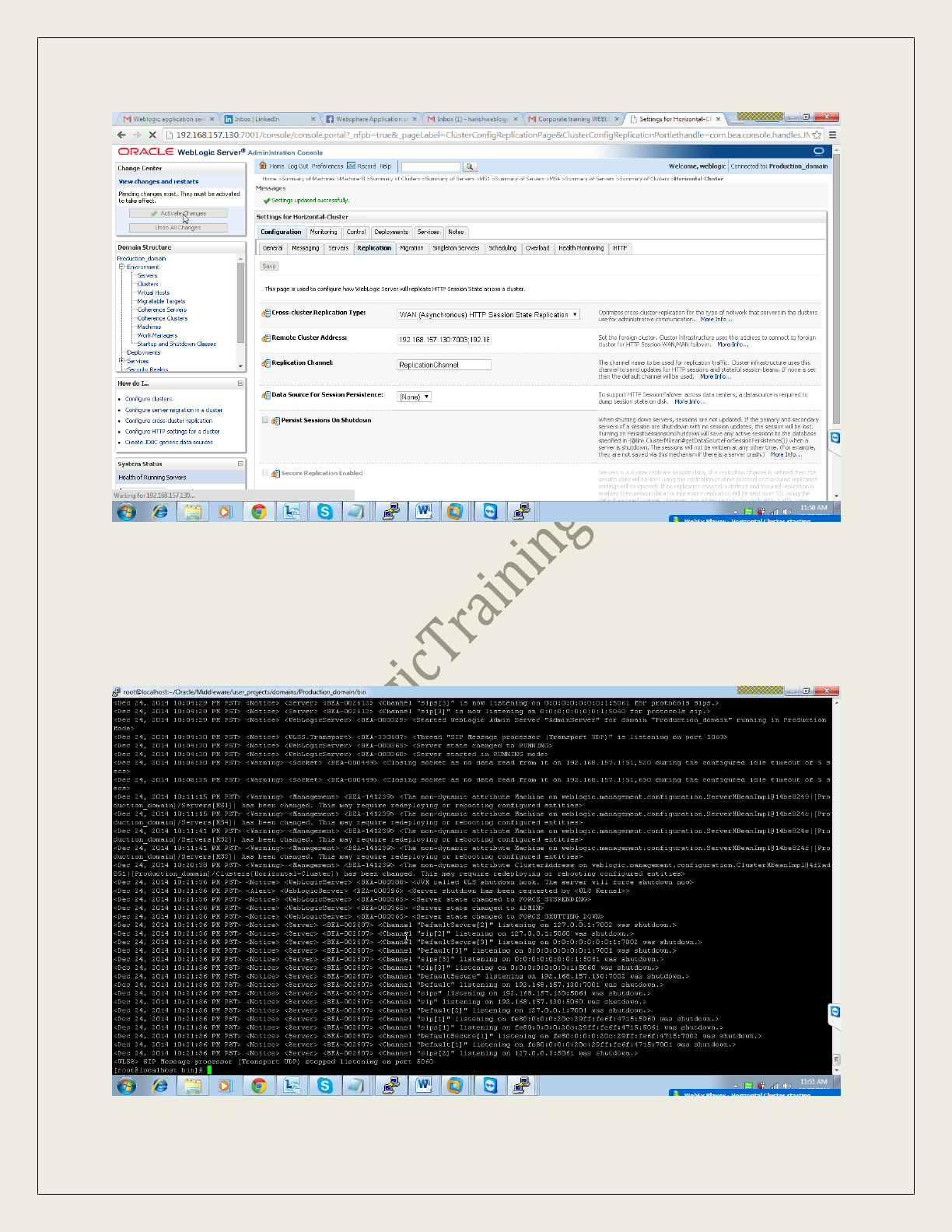Click the PuTTY window icon in the terminal title bar
952x1232 pixels.
coord(117,691)
